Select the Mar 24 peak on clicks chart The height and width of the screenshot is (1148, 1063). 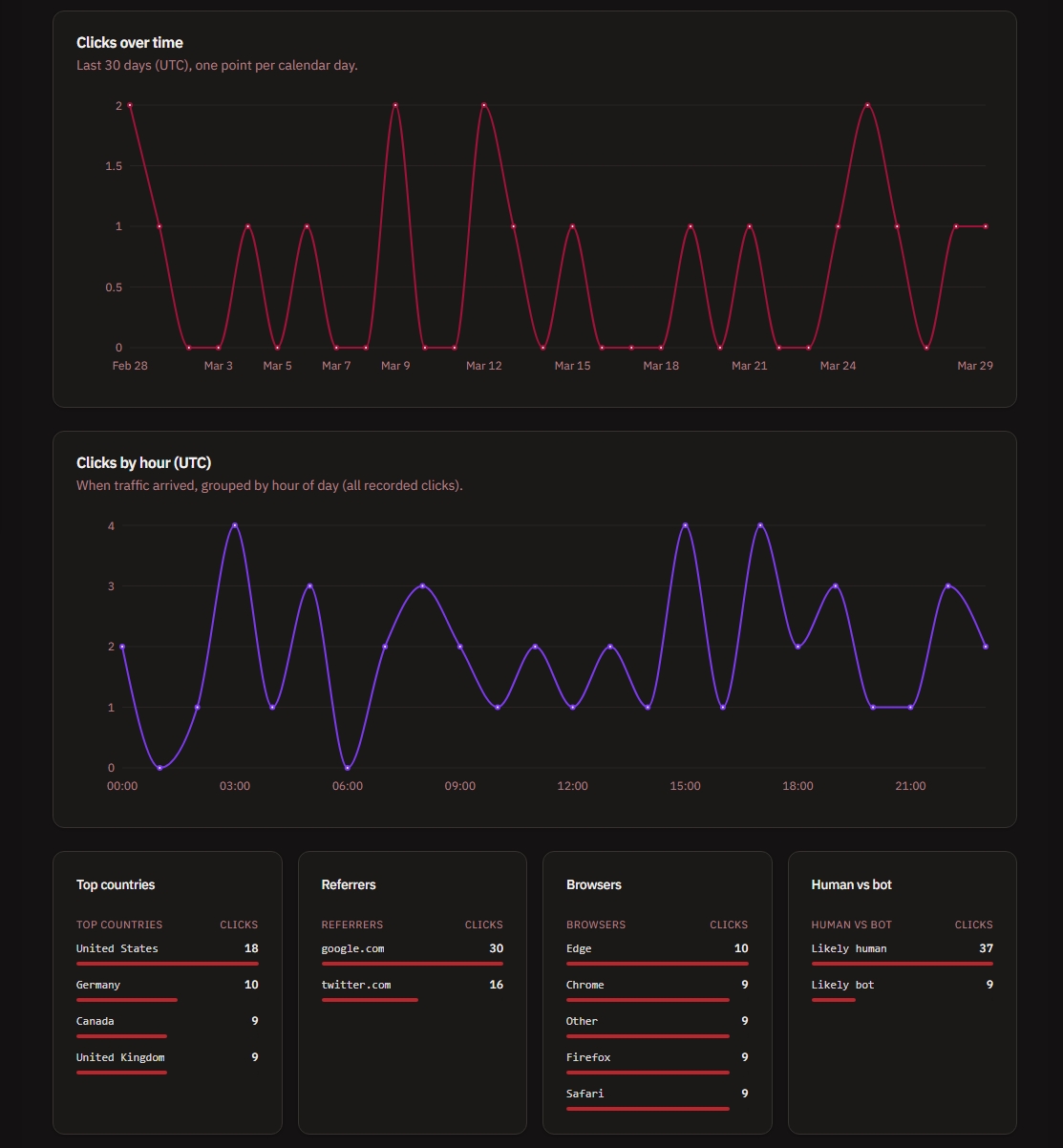point(867,106)
